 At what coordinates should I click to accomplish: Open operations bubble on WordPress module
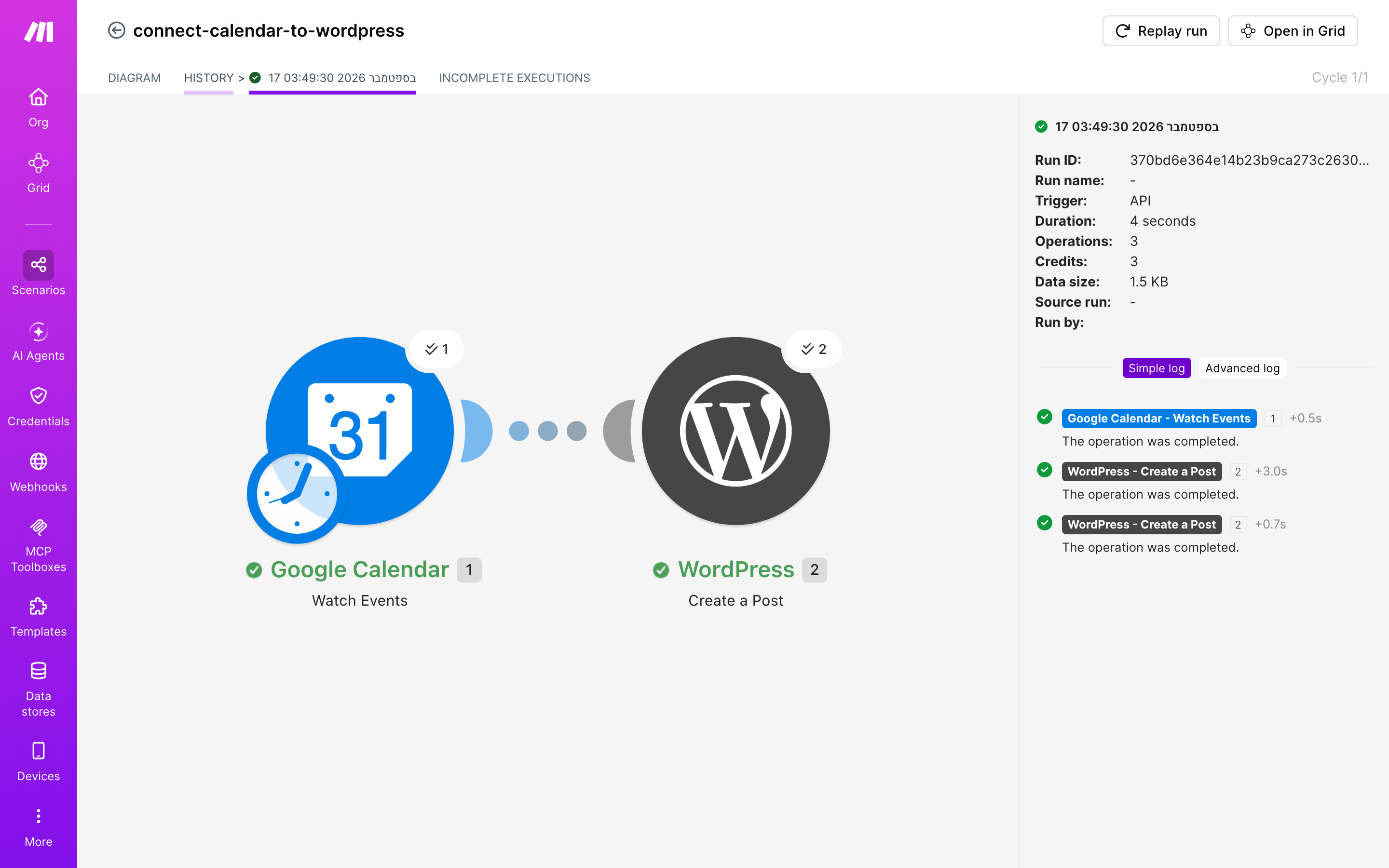(x=813, y=349)
